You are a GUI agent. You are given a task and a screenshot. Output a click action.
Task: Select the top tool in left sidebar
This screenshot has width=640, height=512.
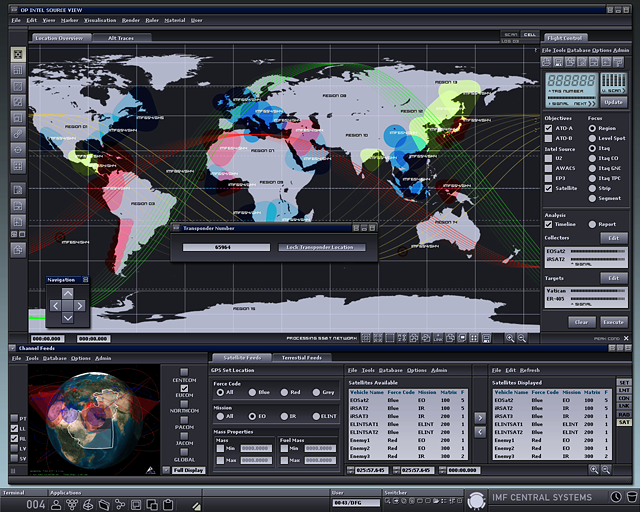pos(18,54)
